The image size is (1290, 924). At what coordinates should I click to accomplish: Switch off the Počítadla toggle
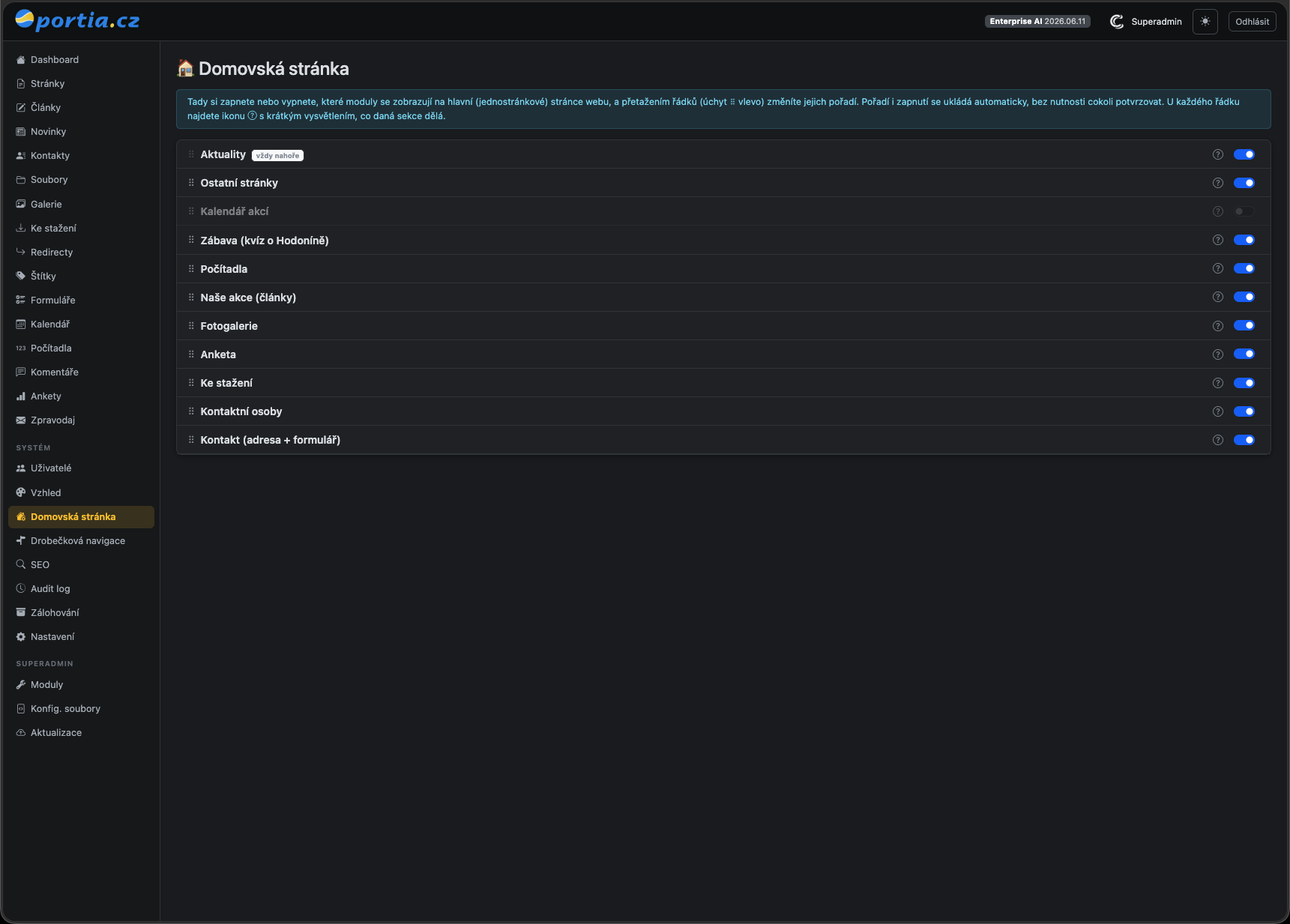1244,268
